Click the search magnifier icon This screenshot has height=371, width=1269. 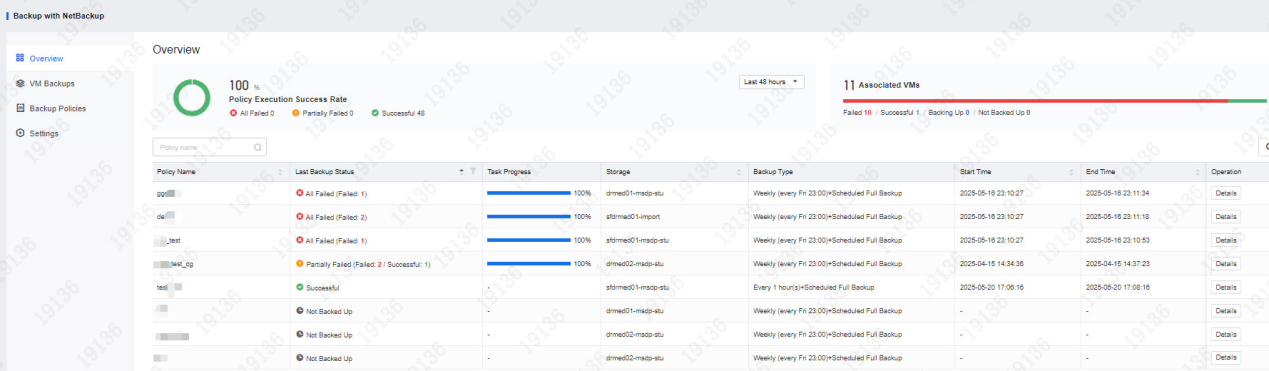pyautogui.click(x=258, y=148)
